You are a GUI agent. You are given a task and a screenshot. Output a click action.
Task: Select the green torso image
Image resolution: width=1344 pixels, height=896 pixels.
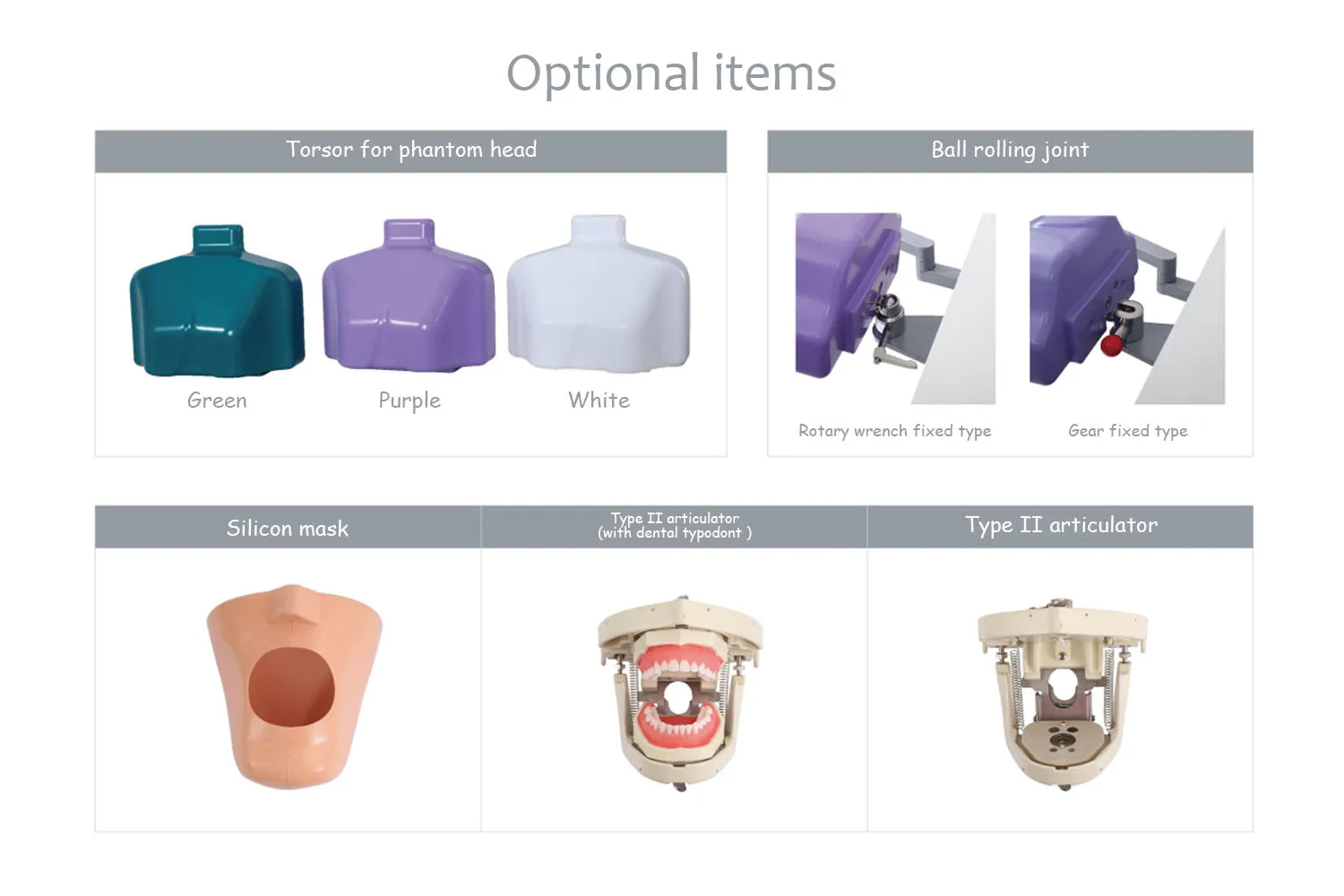tap(217, 300)
